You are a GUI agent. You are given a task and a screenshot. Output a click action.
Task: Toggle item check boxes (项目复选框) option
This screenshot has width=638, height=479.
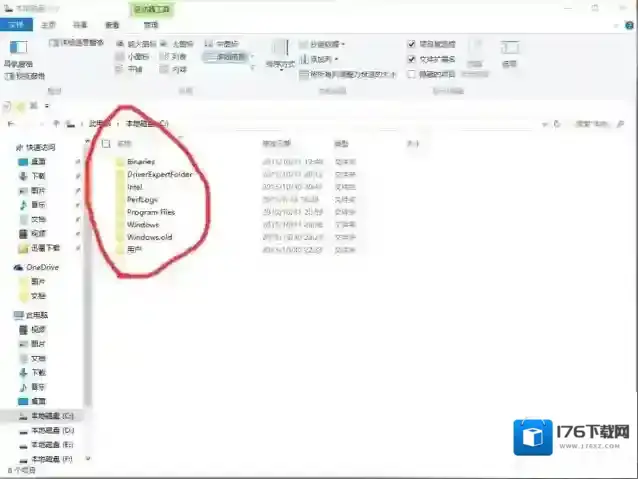(411, 44)
